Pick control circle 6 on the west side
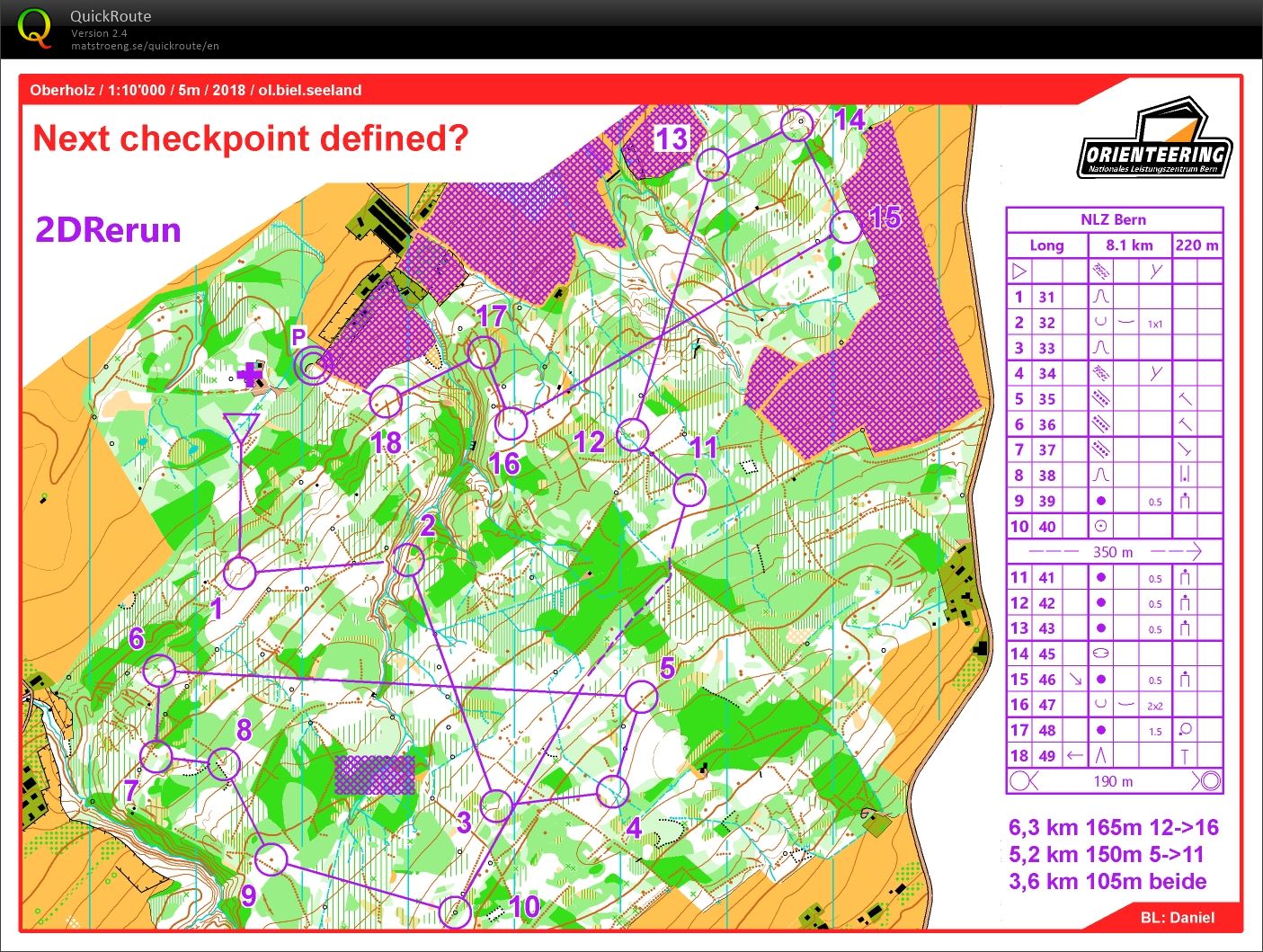 point(160,671)
